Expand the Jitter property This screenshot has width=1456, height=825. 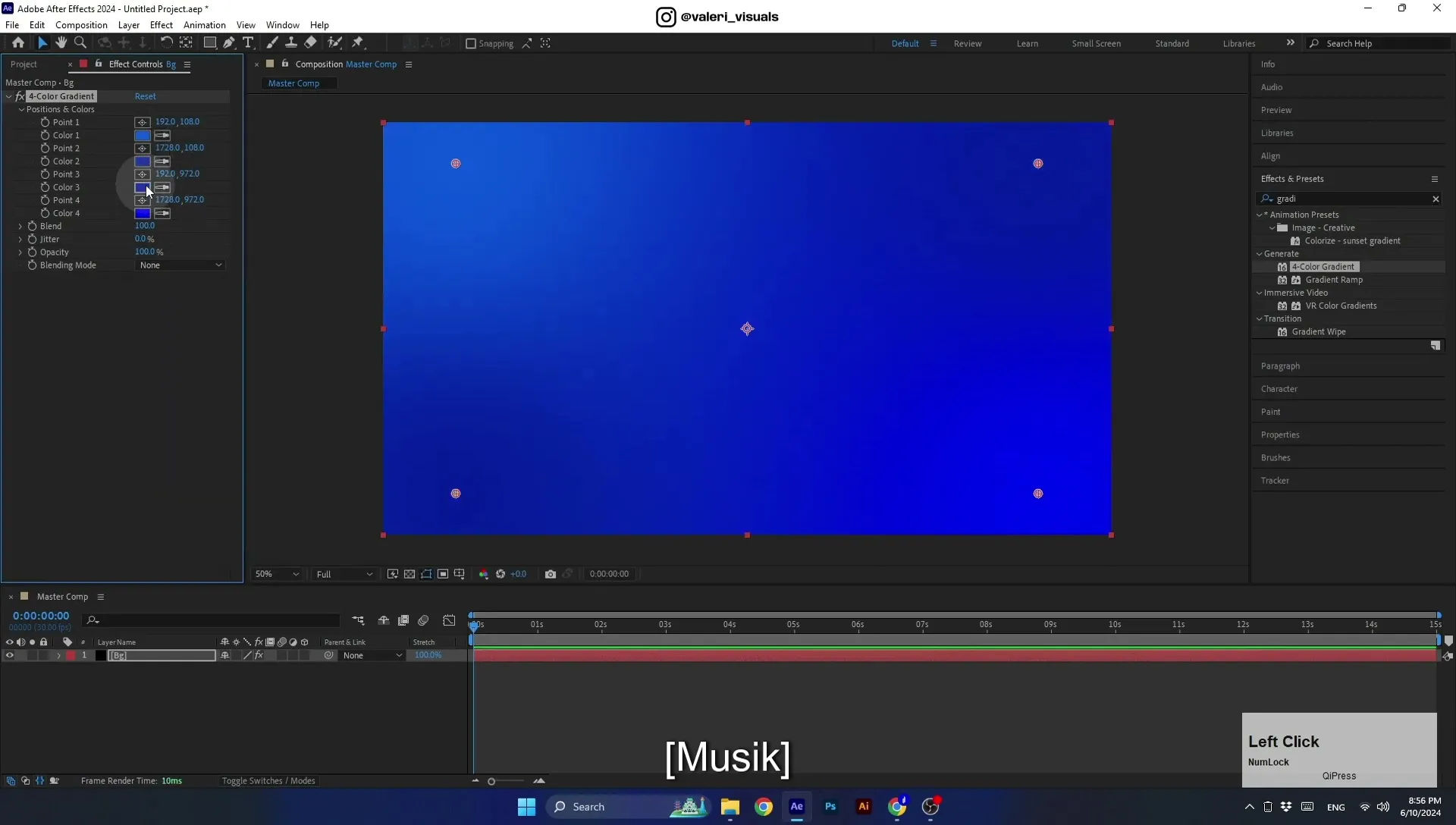coord(20,239)
